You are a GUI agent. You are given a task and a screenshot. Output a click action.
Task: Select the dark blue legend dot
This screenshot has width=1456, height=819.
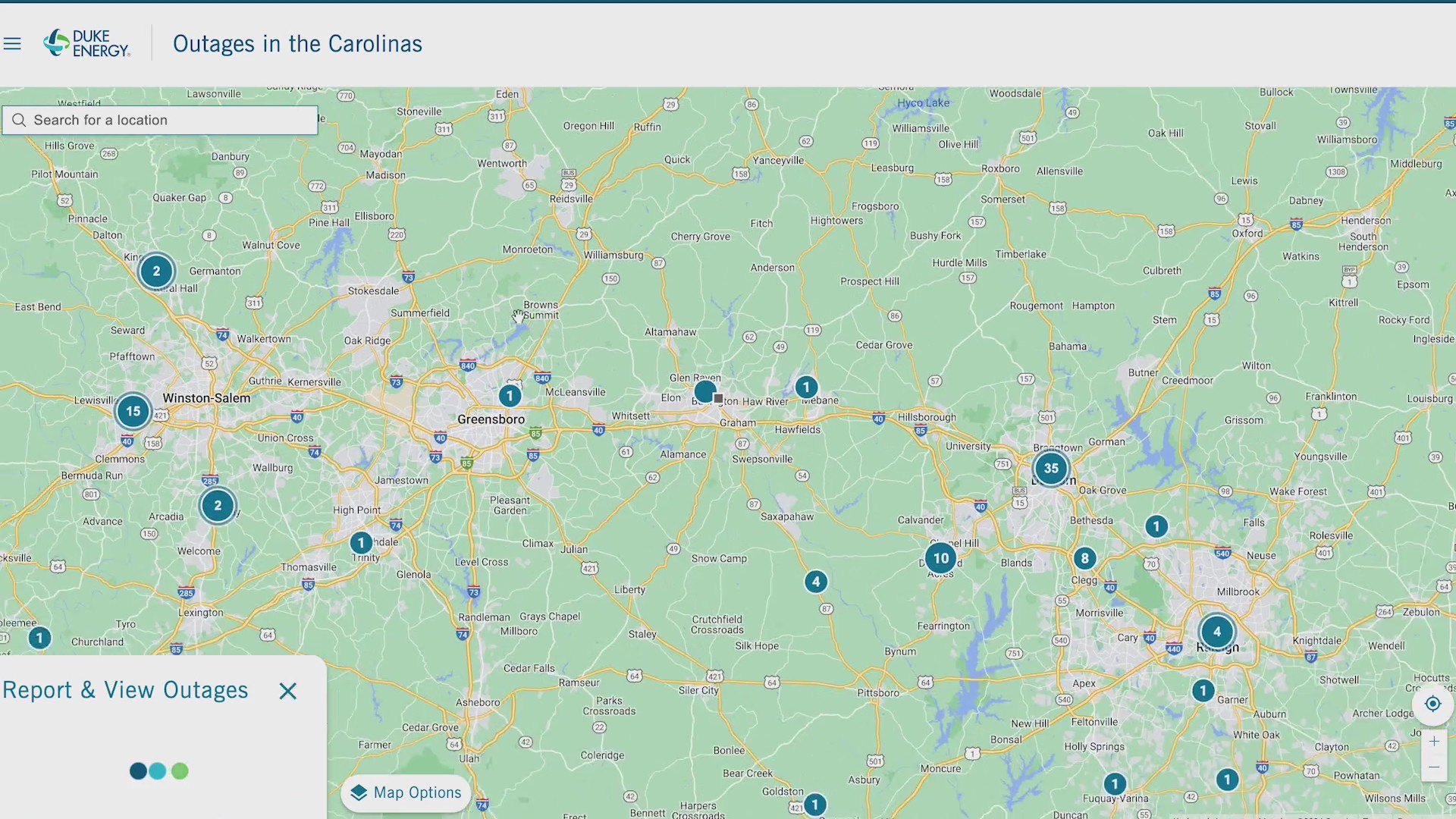[x=137, y=770]
